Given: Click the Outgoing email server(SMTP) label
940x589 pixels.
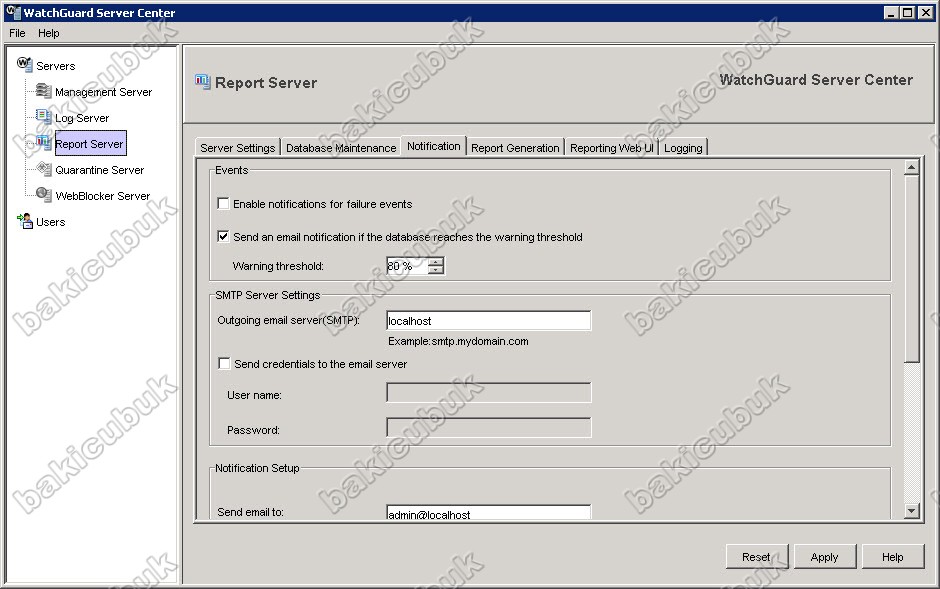Looking at the screenshot, I should (288, 320).
